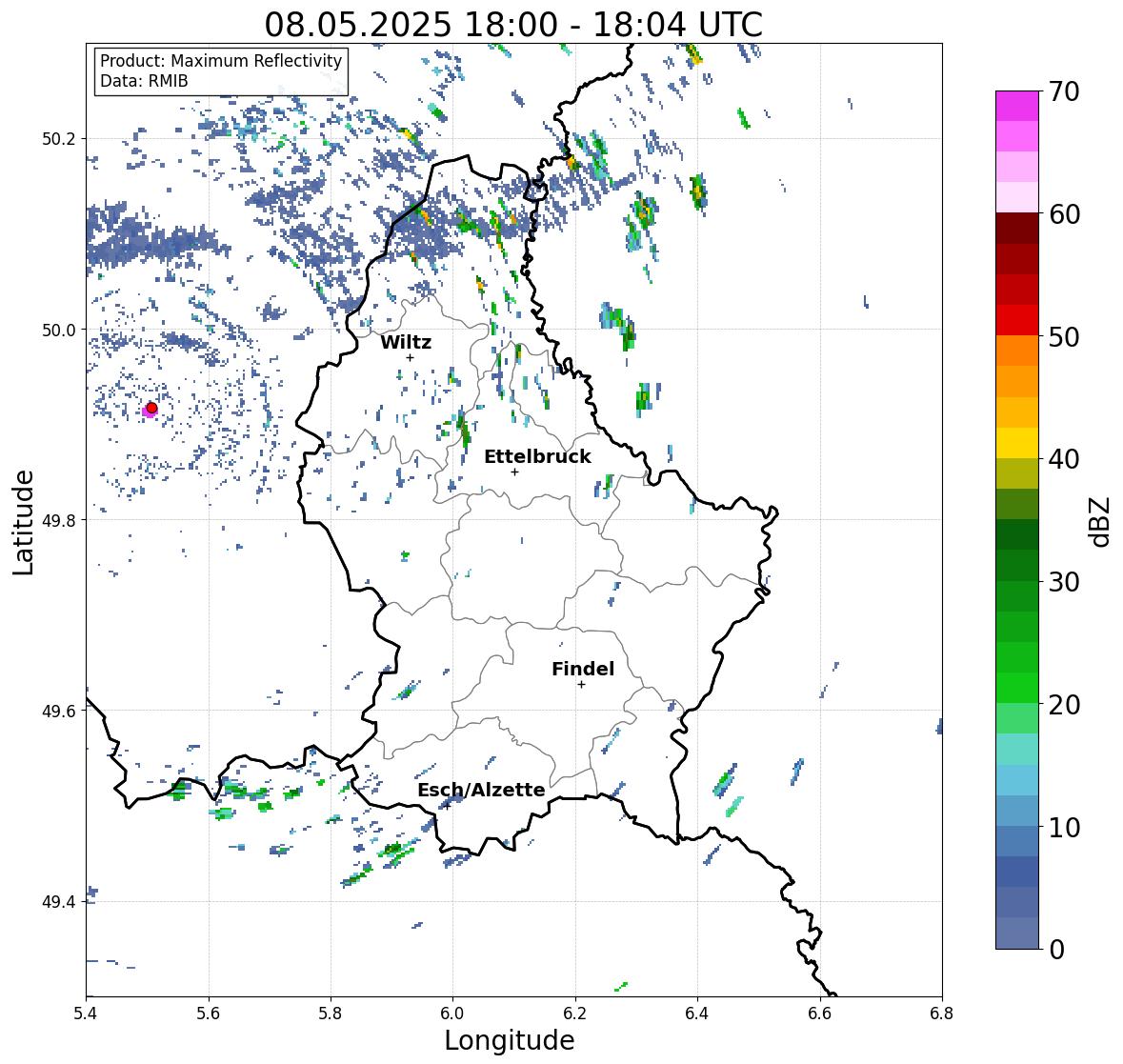Viewport: 1123px width, 1064px height.
Task: Click the plot title date and time
Action: [x=513, y=25]
